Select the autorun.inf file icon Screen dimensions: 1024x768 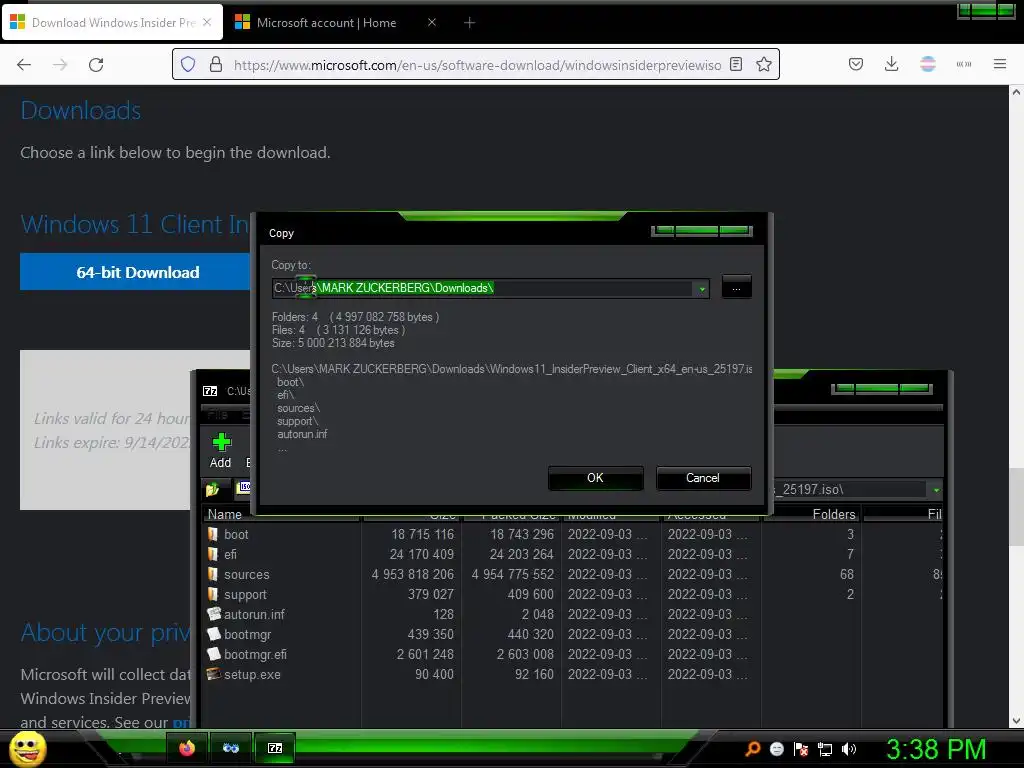click(x=214, y=614)
